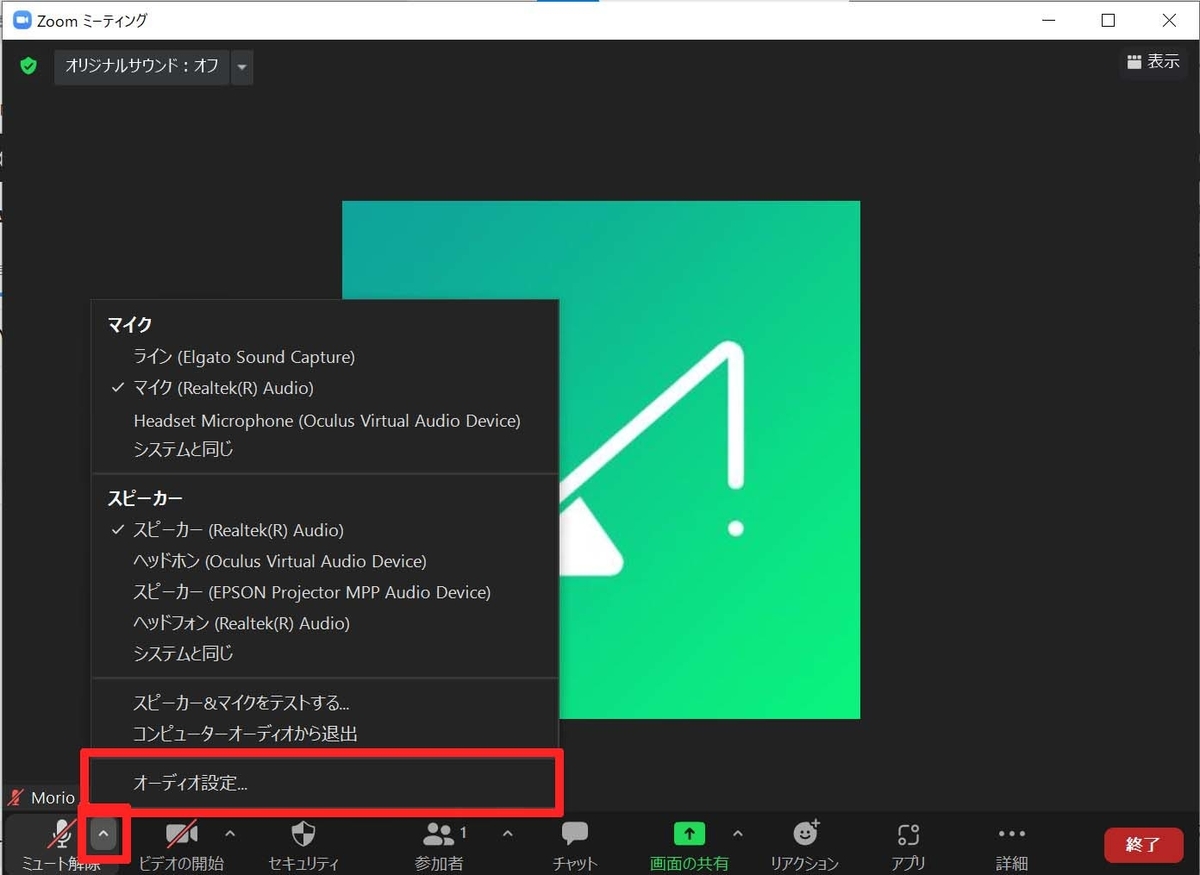Open the original sound dropdown arrow
Screen dimensions: 1200x875
point(242,67)
